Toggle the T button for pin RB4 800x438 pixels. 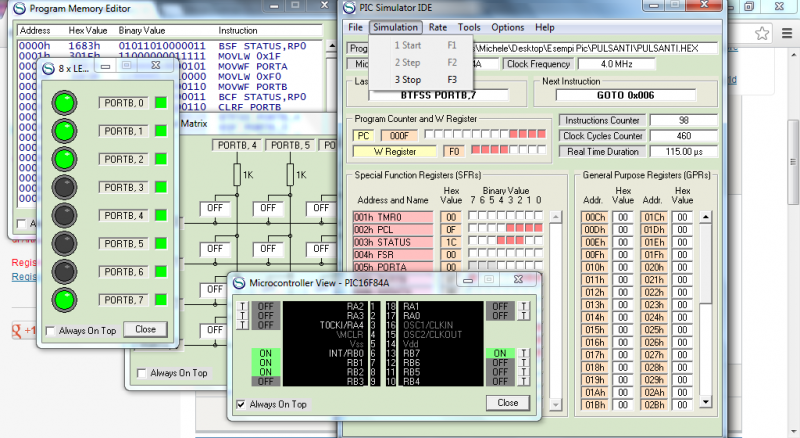[523, 381]
